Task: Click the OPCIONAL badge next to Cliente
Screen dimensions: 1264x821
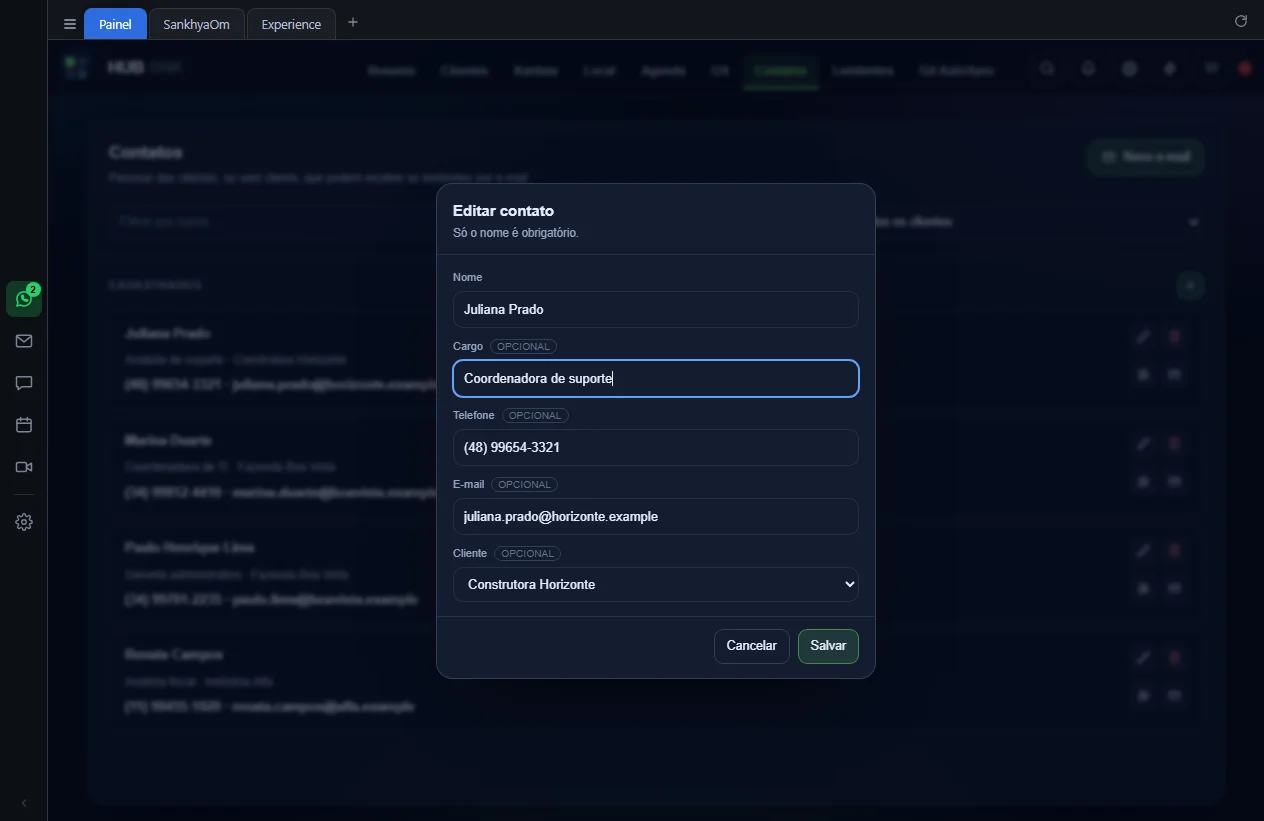Action: [x=527, y=553]
